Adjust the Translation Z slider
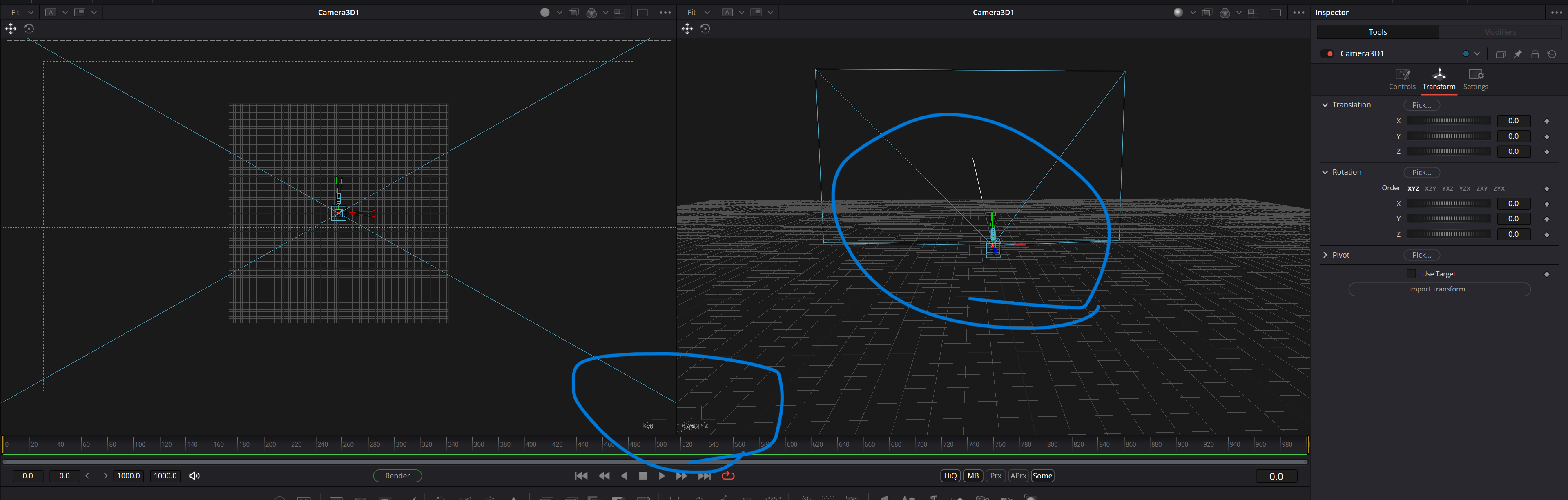Viewport: 1568px width, 500px height. (x=1448, y=151)
